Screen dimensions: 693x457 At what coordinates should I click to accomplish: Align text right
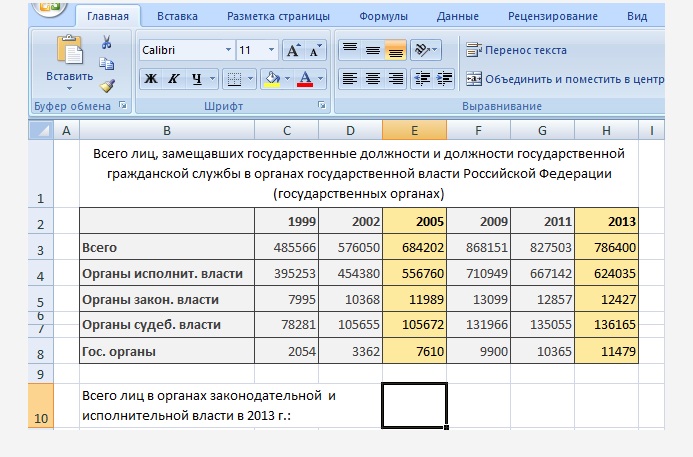396,79
